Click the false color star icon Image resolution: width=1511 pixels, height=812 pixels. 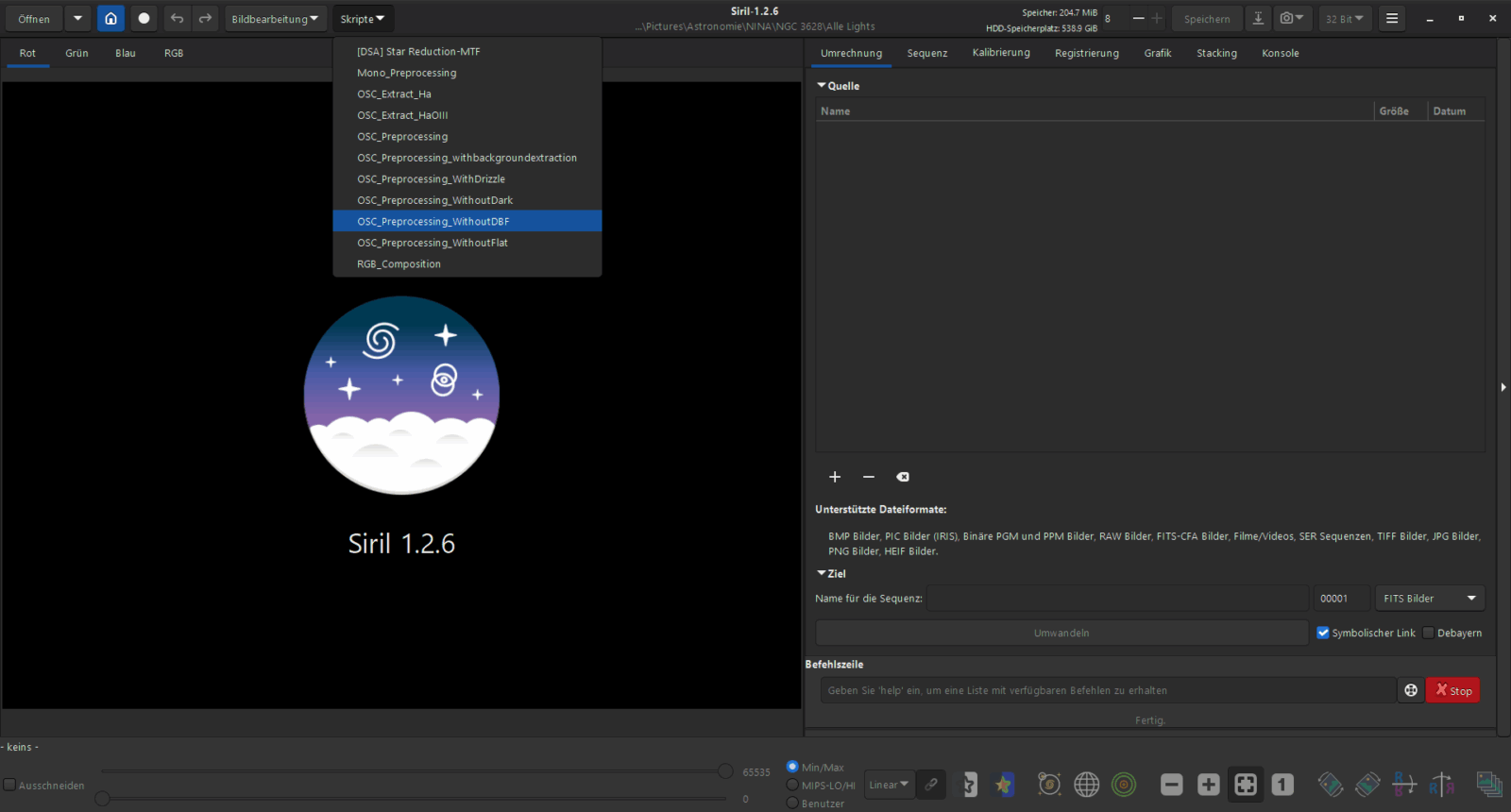1004,785
